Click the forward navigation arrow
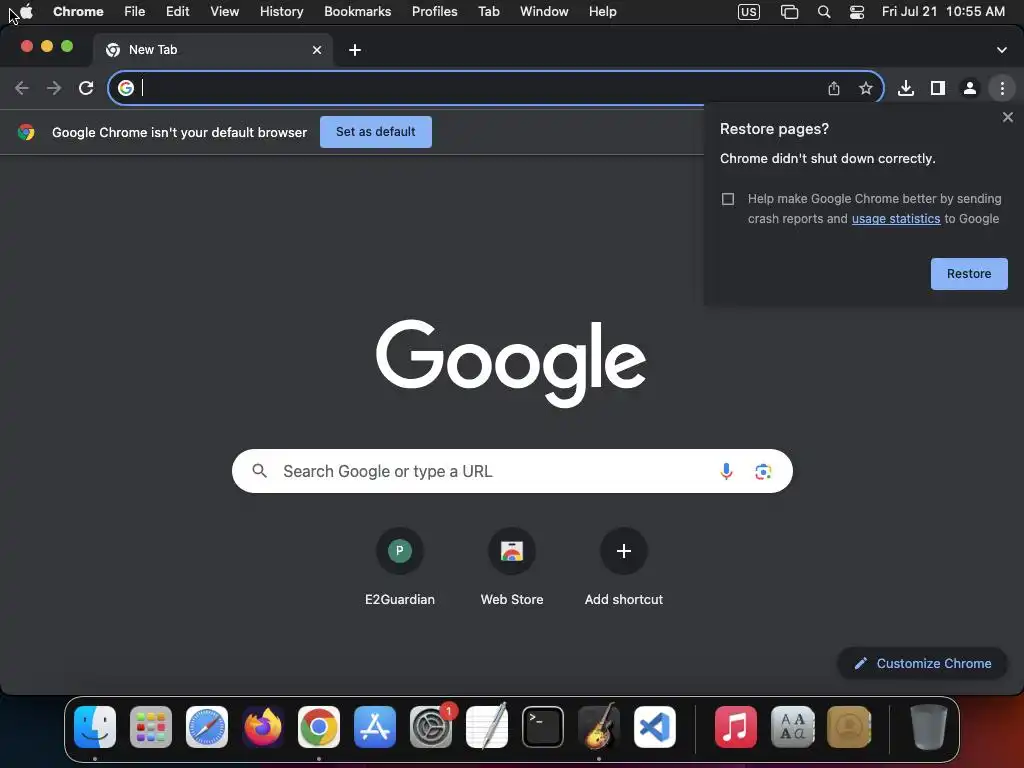 click(x=54, y=88)
